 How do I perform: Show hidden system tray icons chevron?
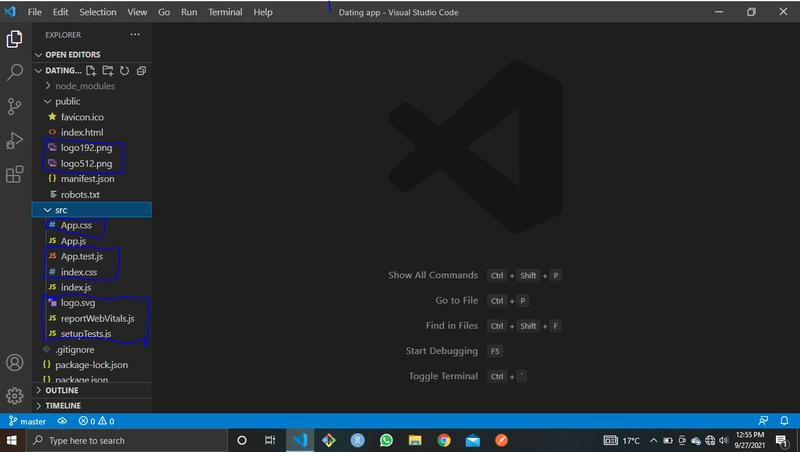coord(653,440)
